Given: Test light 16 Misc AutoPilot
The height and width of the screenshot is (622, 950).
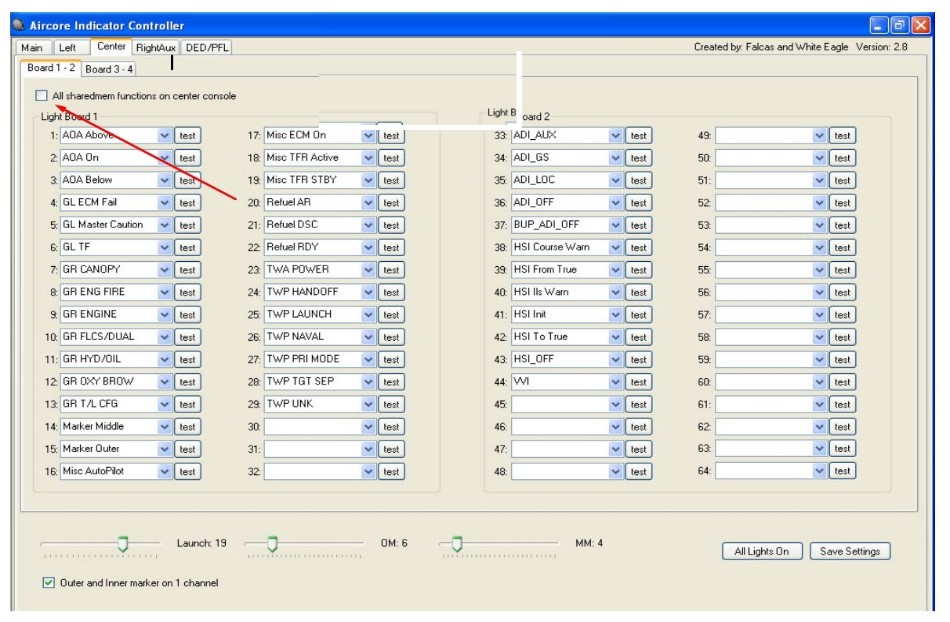Looking at the screenshot, I should tap(187, 472).
